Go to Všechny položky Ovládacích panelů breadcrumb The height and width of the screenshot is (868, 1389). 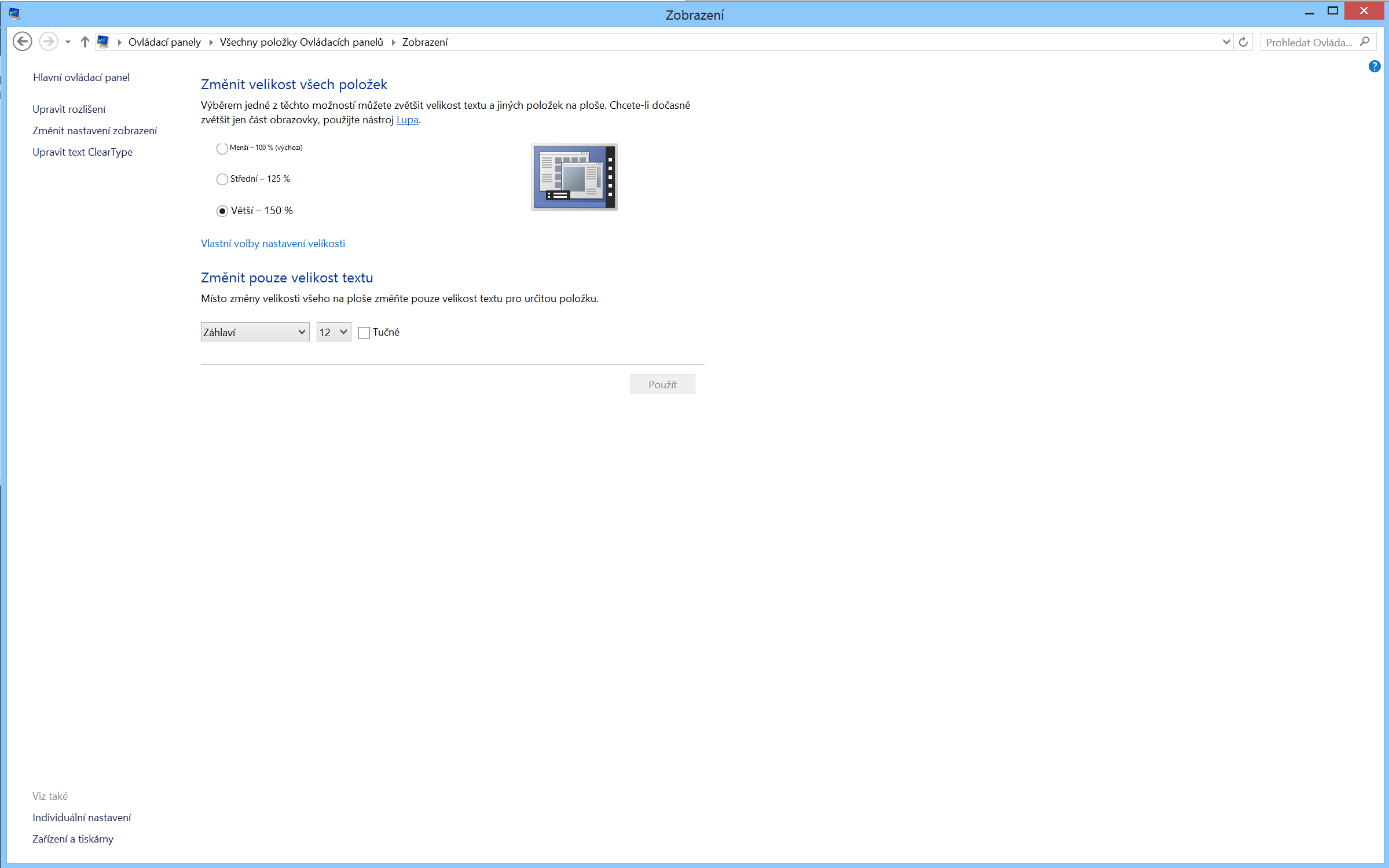[301, 42]
